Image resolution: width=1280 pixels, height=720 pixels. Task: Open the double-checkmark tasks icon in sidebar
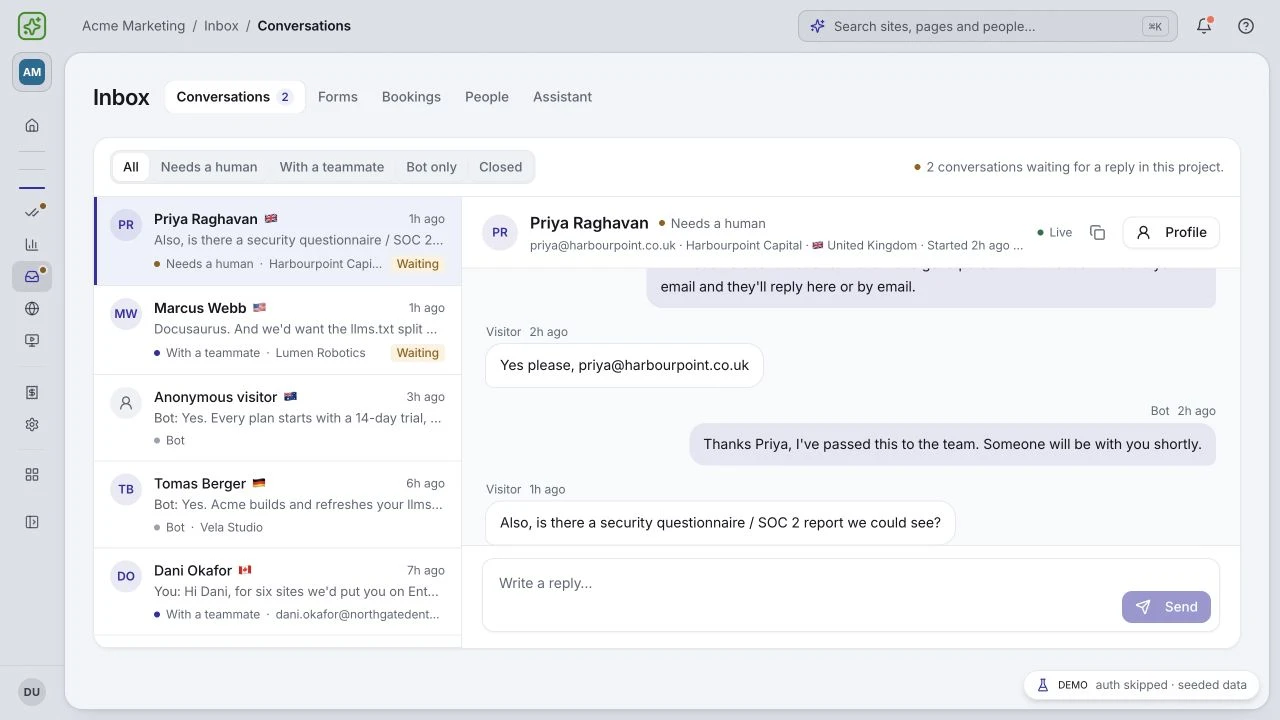coord(32,212)
